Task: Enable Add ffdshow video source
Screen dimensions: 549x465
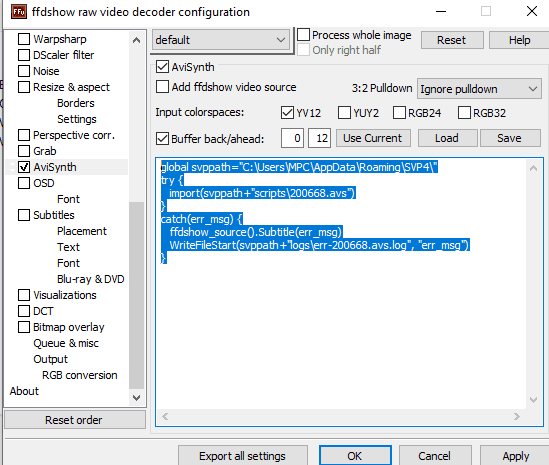Action: [162, 86]
